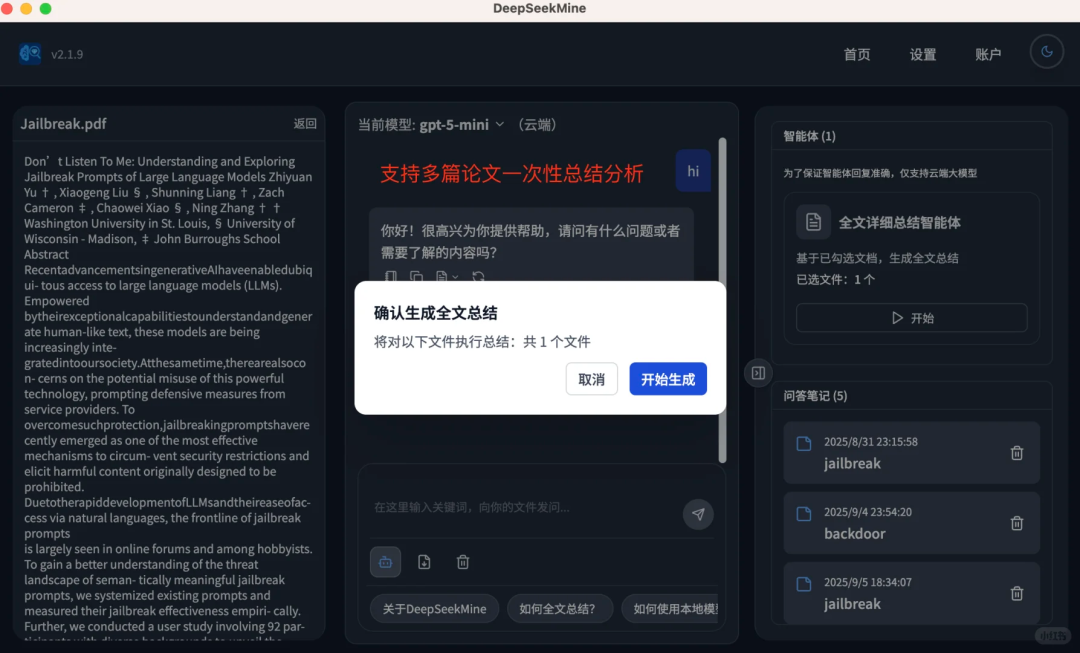Viewport: 1080px width, 653px height.
Task: Toggle dark mode with the moon icon
Action: (1046, 52)
